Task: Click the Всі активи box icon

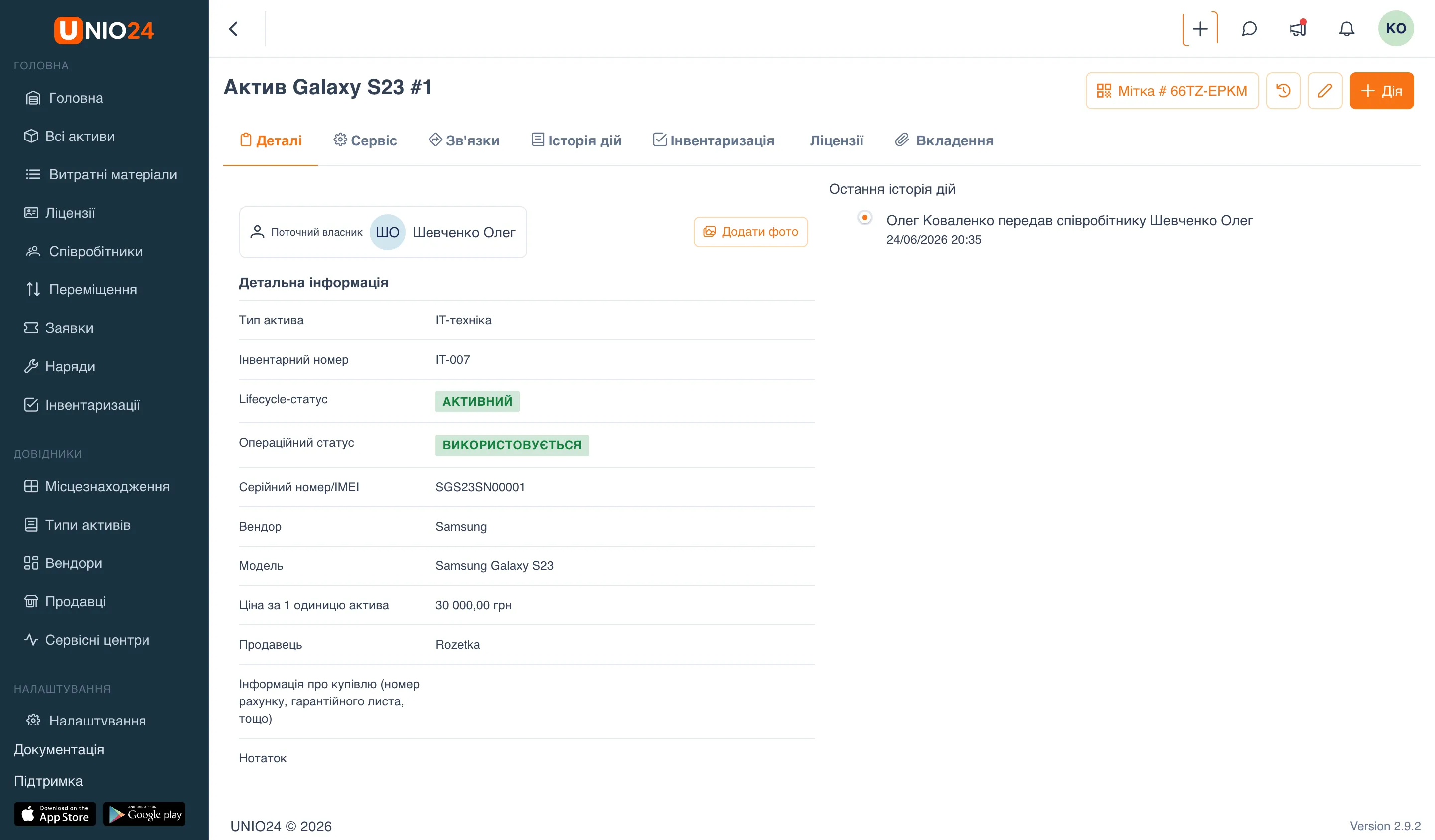Action: [x=31, y=136]
